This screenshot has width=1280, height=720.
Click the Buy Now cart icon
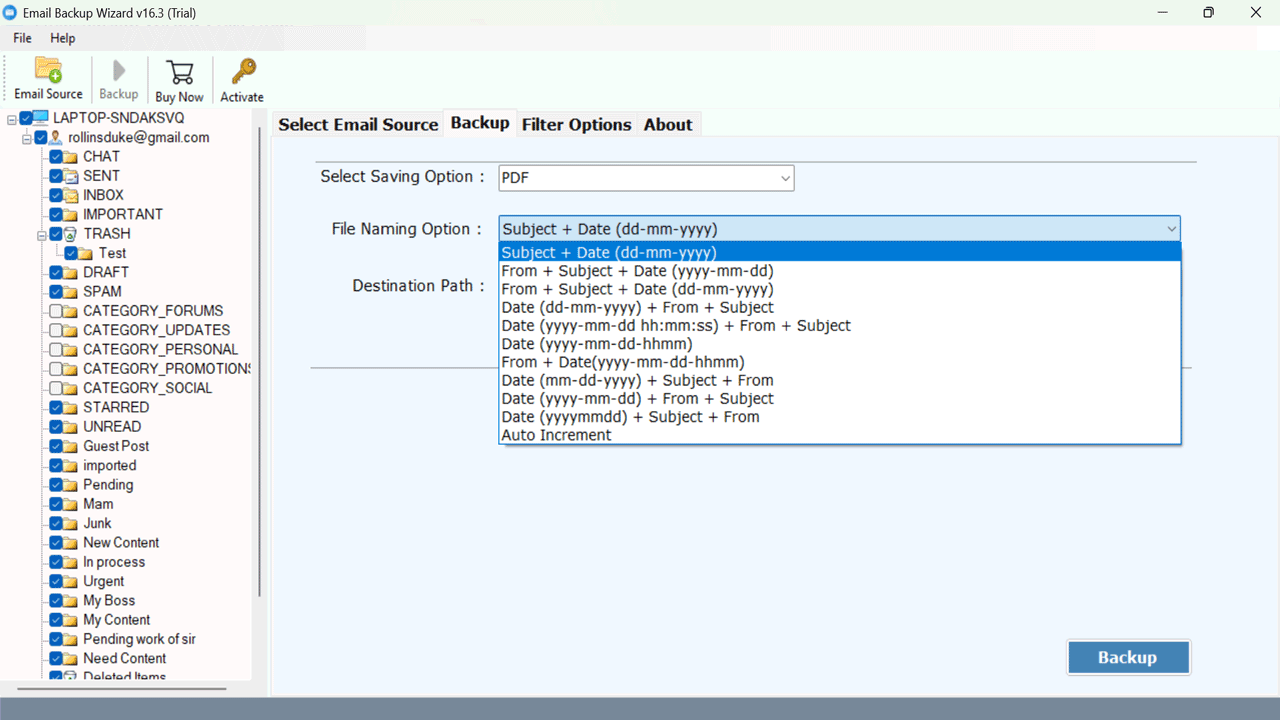click(x=180, y=73)
